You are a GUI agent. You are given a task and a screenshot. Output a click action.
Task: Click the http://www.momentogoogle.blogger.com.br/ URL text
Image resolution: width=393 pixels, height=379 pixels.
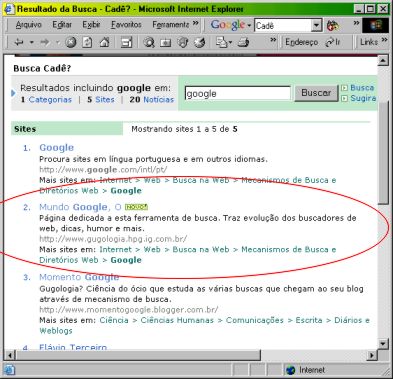129,310
